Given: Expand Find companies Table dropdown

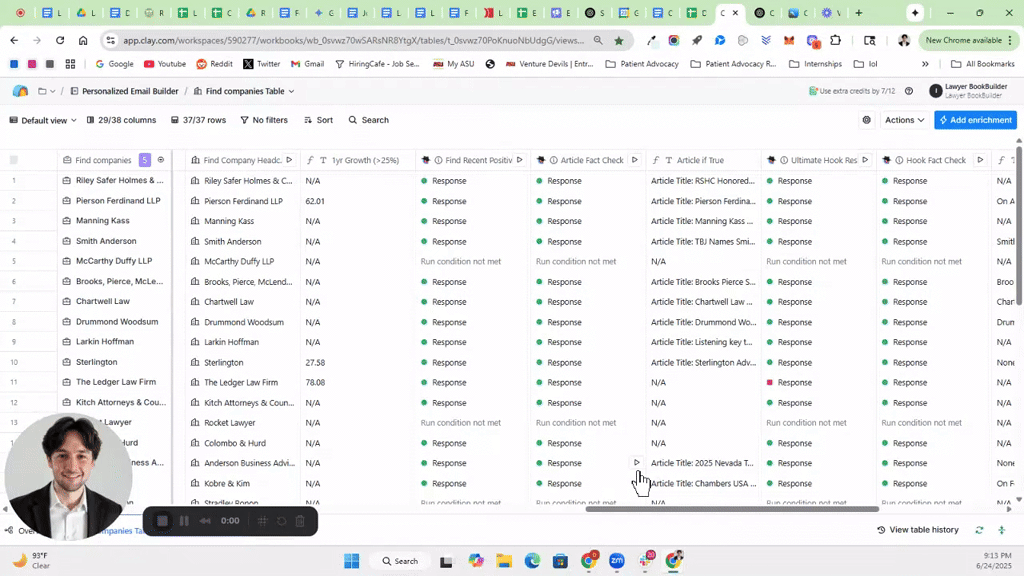Looking at the screenshot, I should pyautogui.click(x=245, y=91).
